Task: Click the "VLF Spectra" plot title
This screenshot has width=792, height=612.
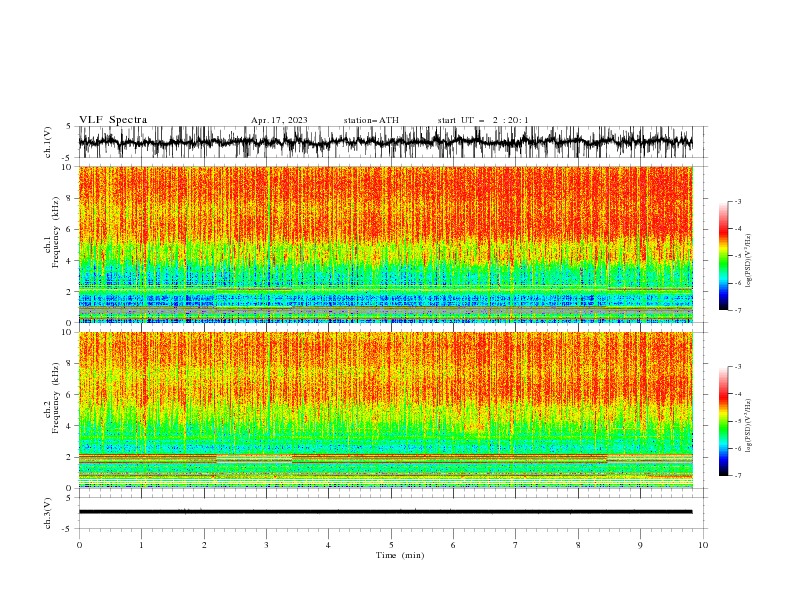Action: tap(113, 120)
